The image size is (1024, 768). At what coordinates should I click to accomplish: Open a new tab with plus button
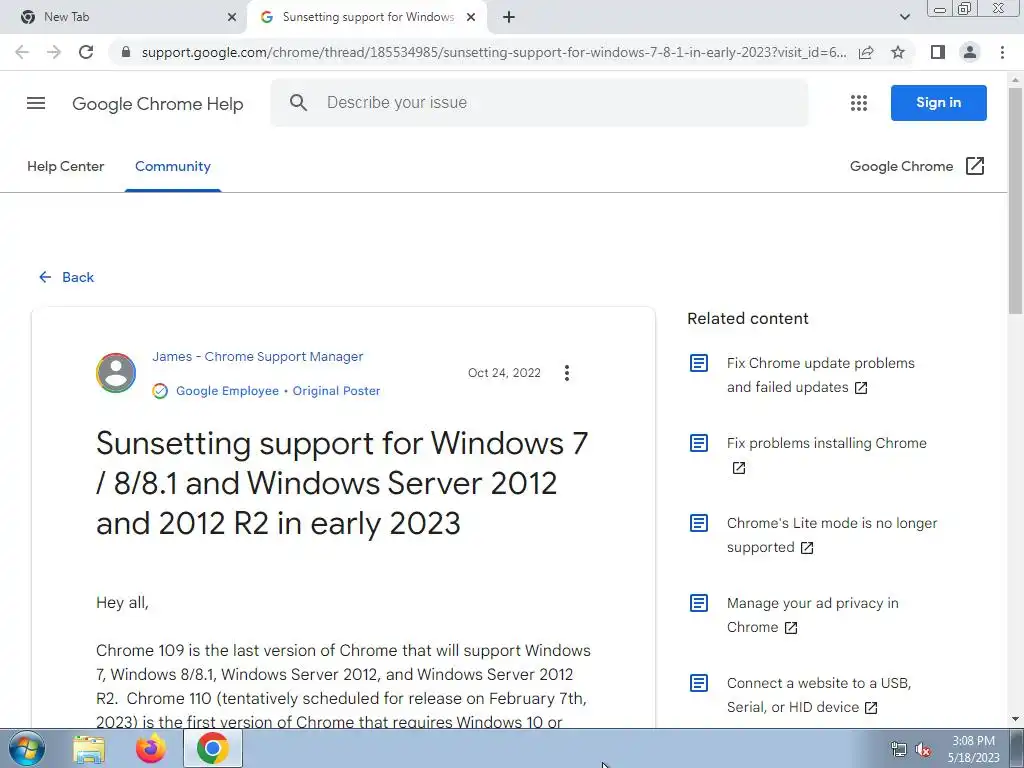click(509, 17)
